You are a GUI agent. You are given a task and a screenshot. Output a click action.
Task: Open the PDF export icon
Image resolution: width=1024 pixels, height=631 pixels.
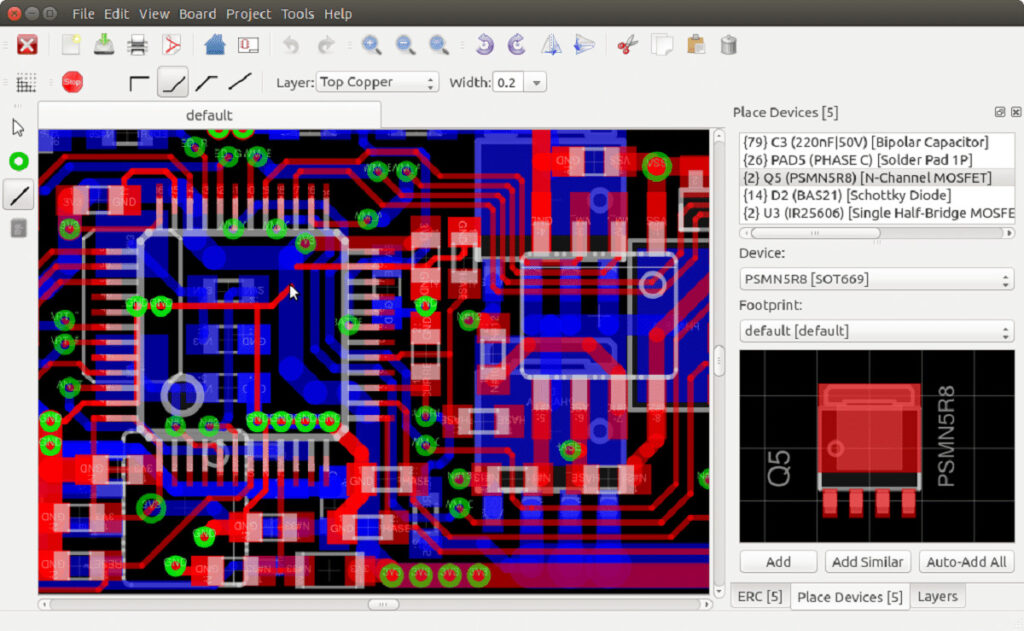click(x=172, y=45)
